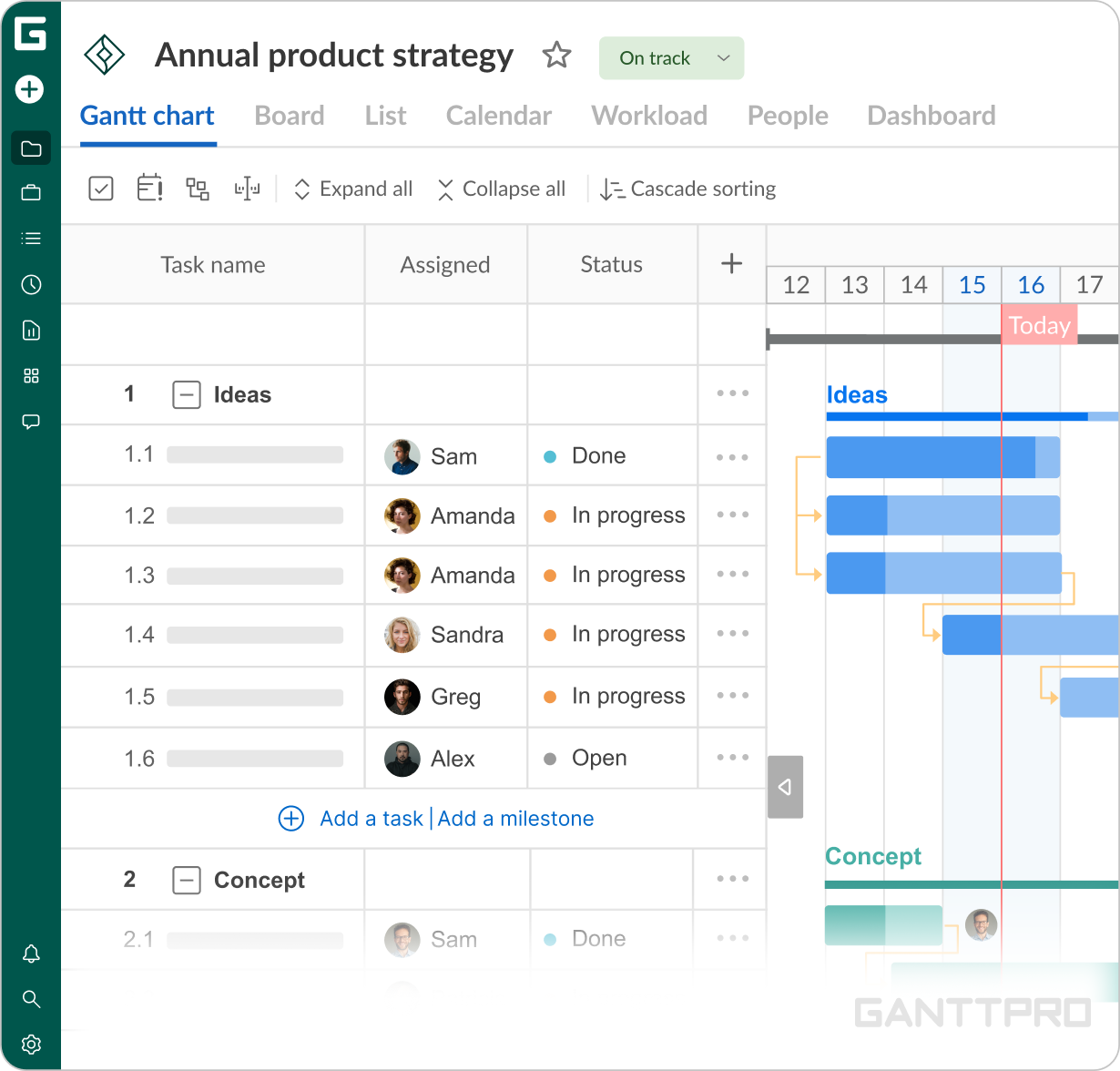Open notifications via the bell icon
1120x1071 pixels.
[30, 954]
